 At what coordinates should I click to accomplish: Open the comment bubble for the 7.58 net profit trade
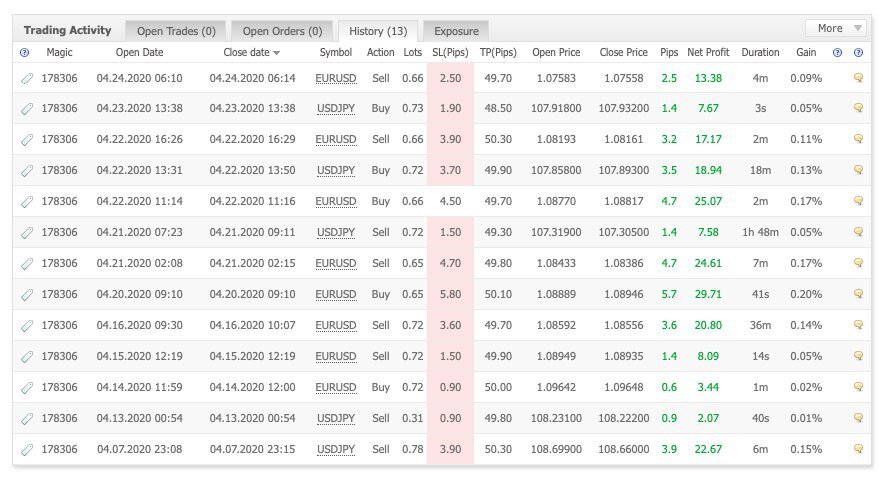[858, 232]
